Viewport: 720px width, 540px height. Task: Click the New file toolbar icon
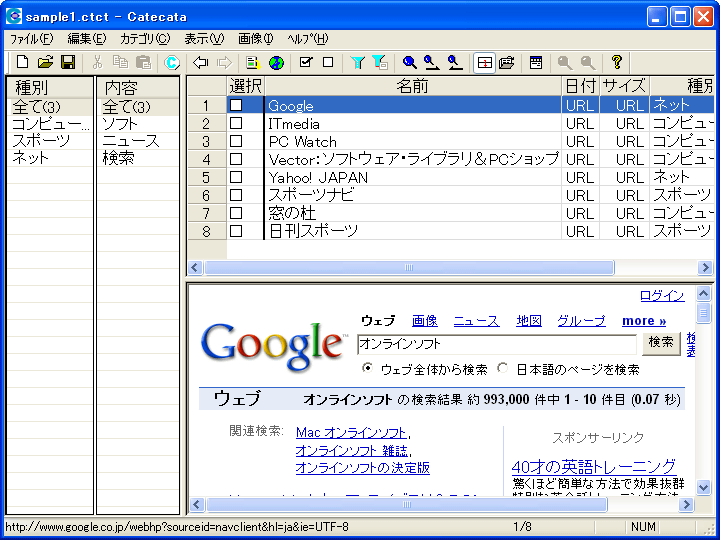pyautogui.click(x=22, y=62)
